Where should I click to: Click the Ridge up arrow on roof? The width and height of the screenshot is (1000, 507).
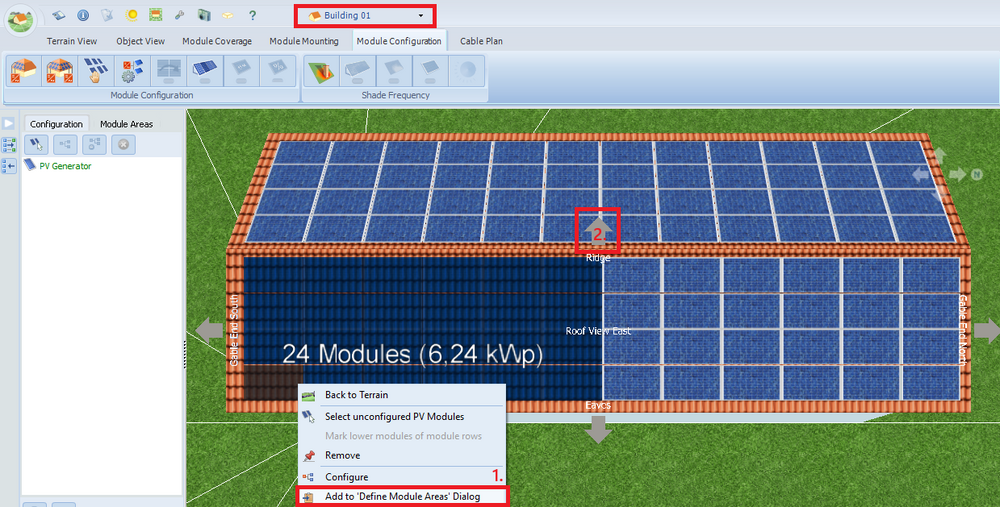[598, 229]
